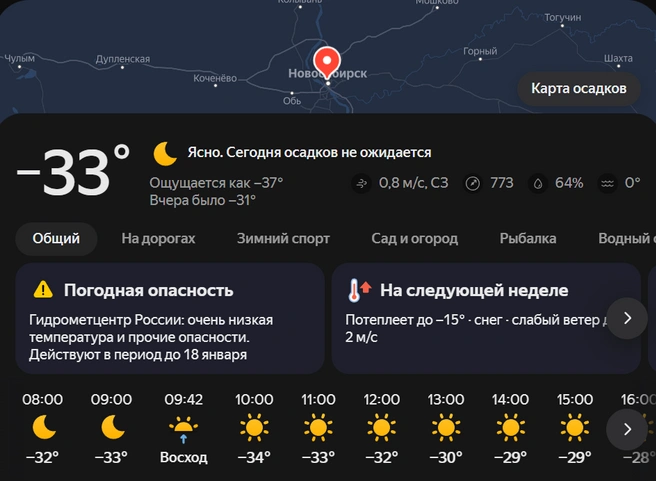Viewport: 656px width, 481px height.
Task: Click the sun icon at 13:00
Action: [x=446, y=427]
